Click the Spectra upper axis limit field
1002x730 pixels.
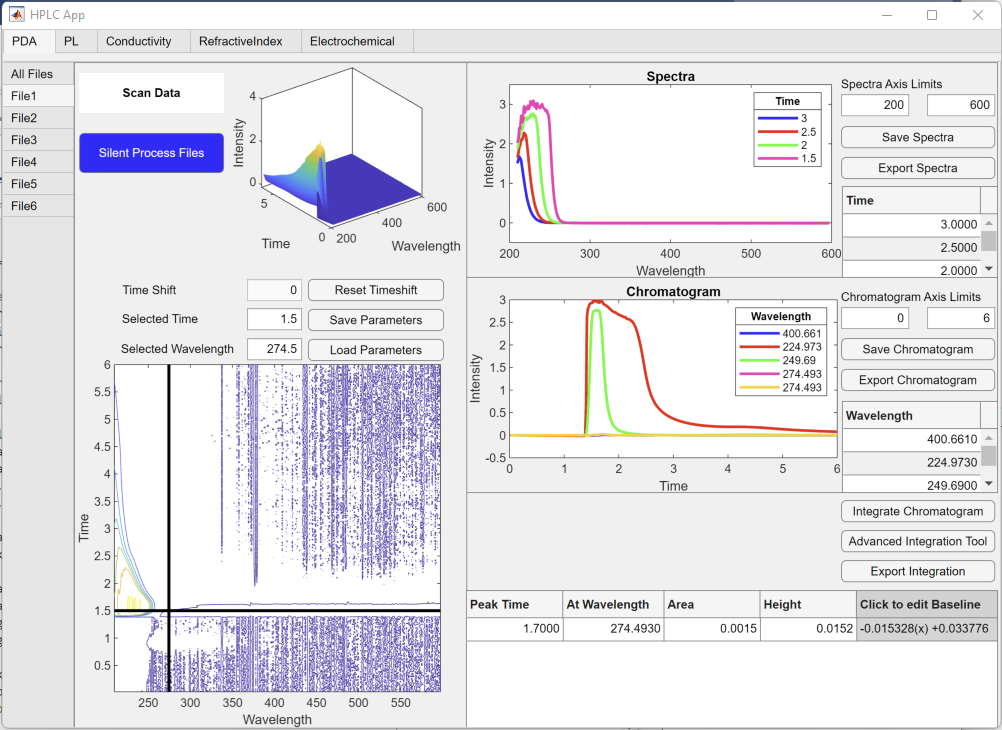click(960, 105)
